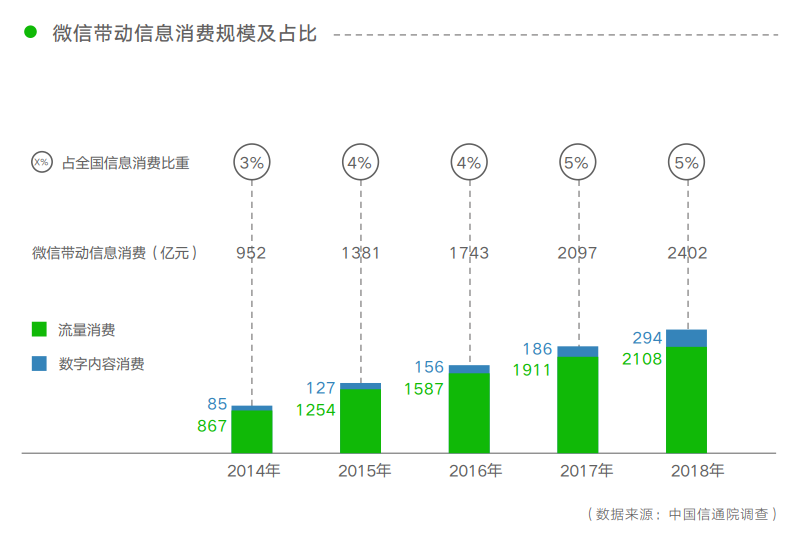Select the 3% circle above 2014
Screen dimensions: 795x543
252,163
